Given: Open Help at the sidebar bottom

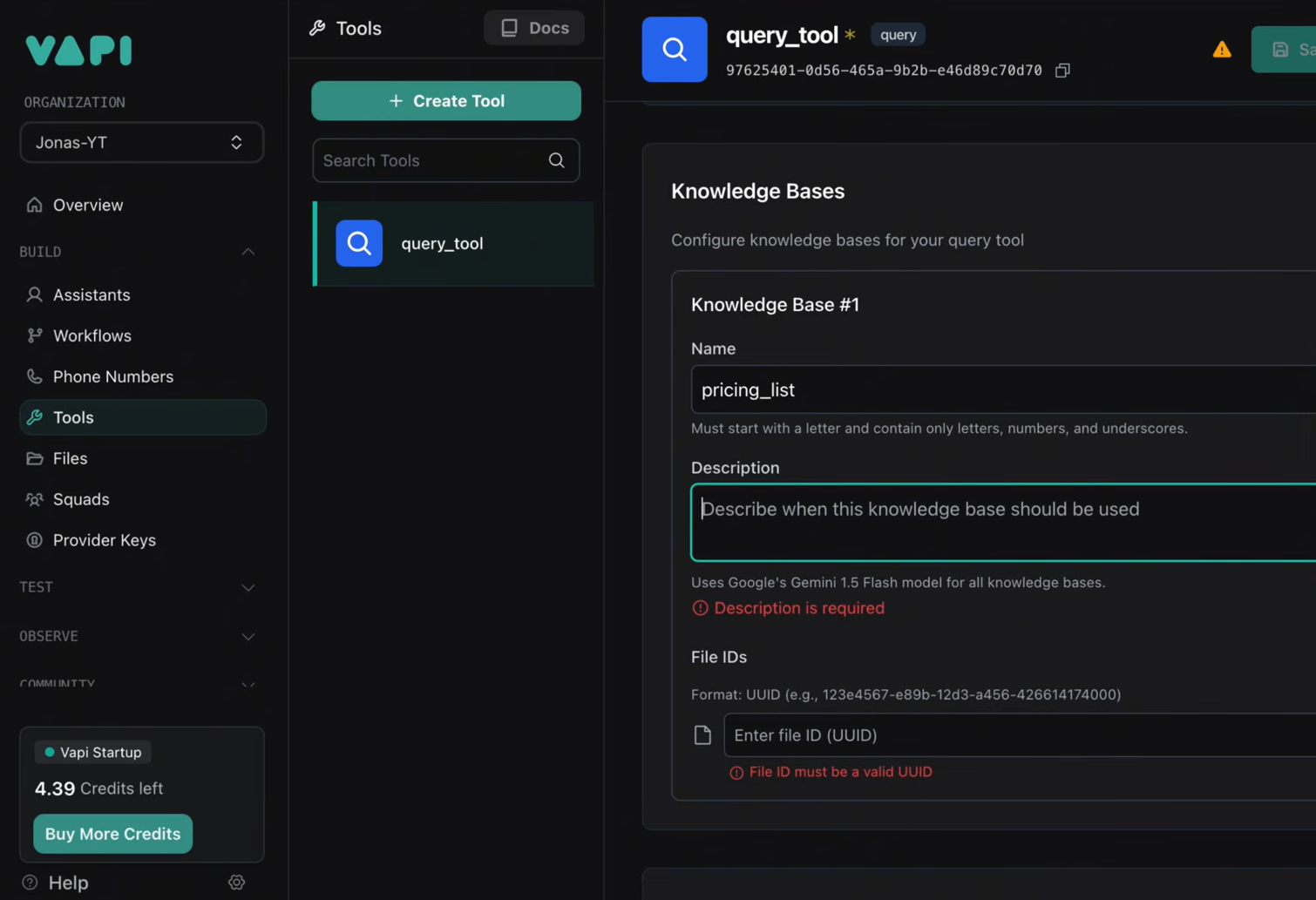Looking at the screenshot, I should click(x=68, y=883).
